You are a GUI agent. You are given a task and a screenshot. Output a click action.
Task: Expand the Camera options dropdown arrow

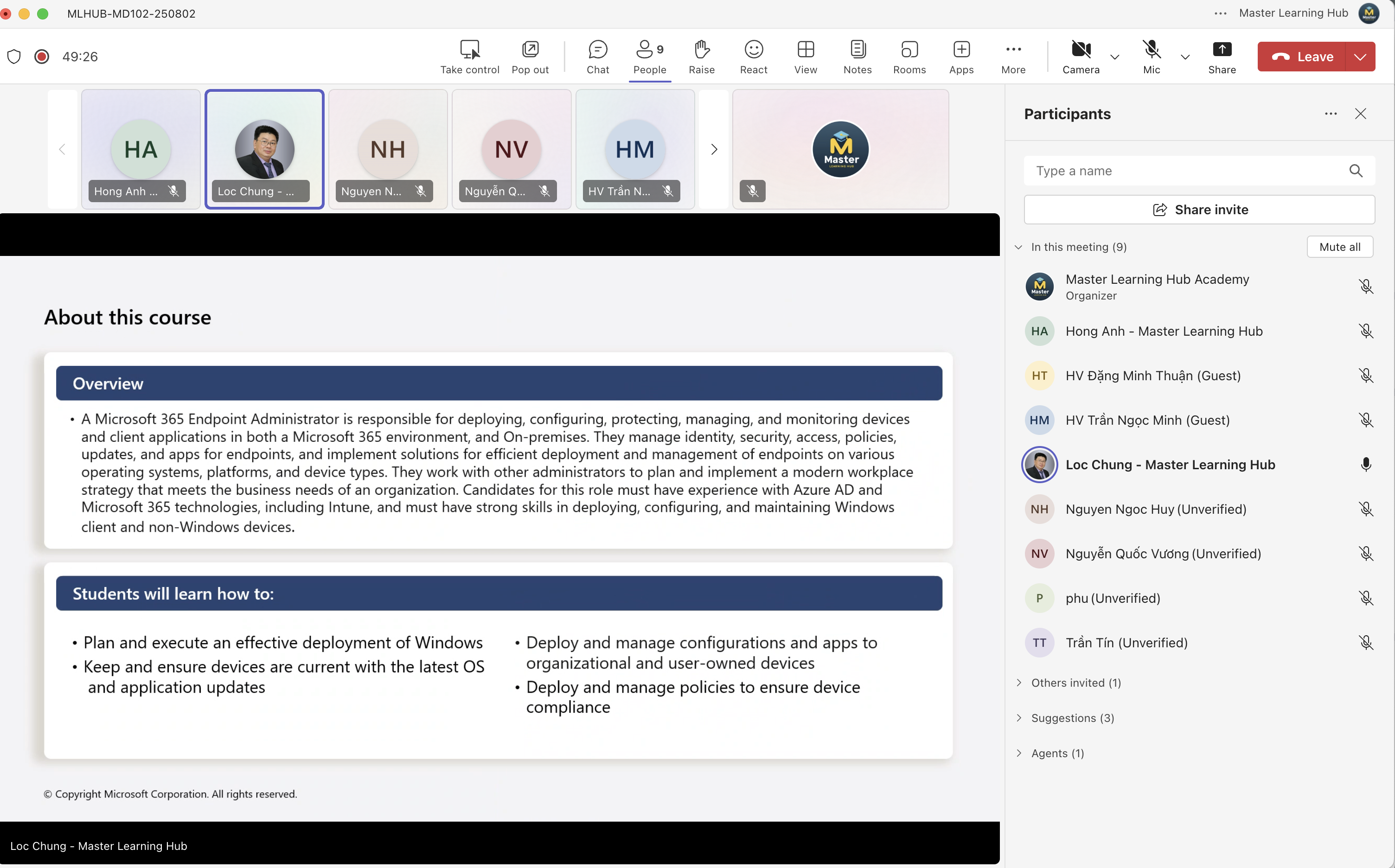coord(1115,57)
